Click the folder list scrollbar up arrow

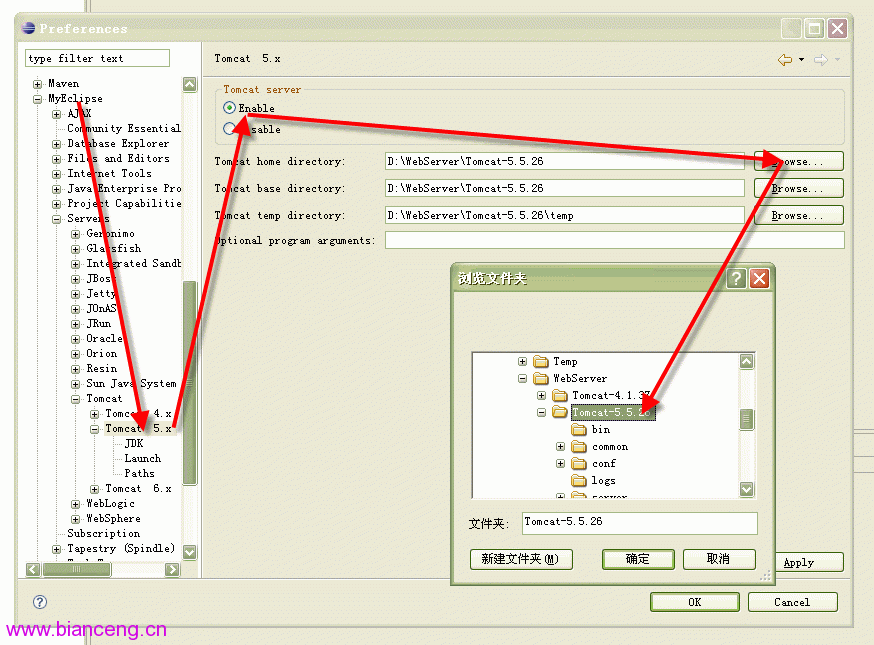coord(746,361)
